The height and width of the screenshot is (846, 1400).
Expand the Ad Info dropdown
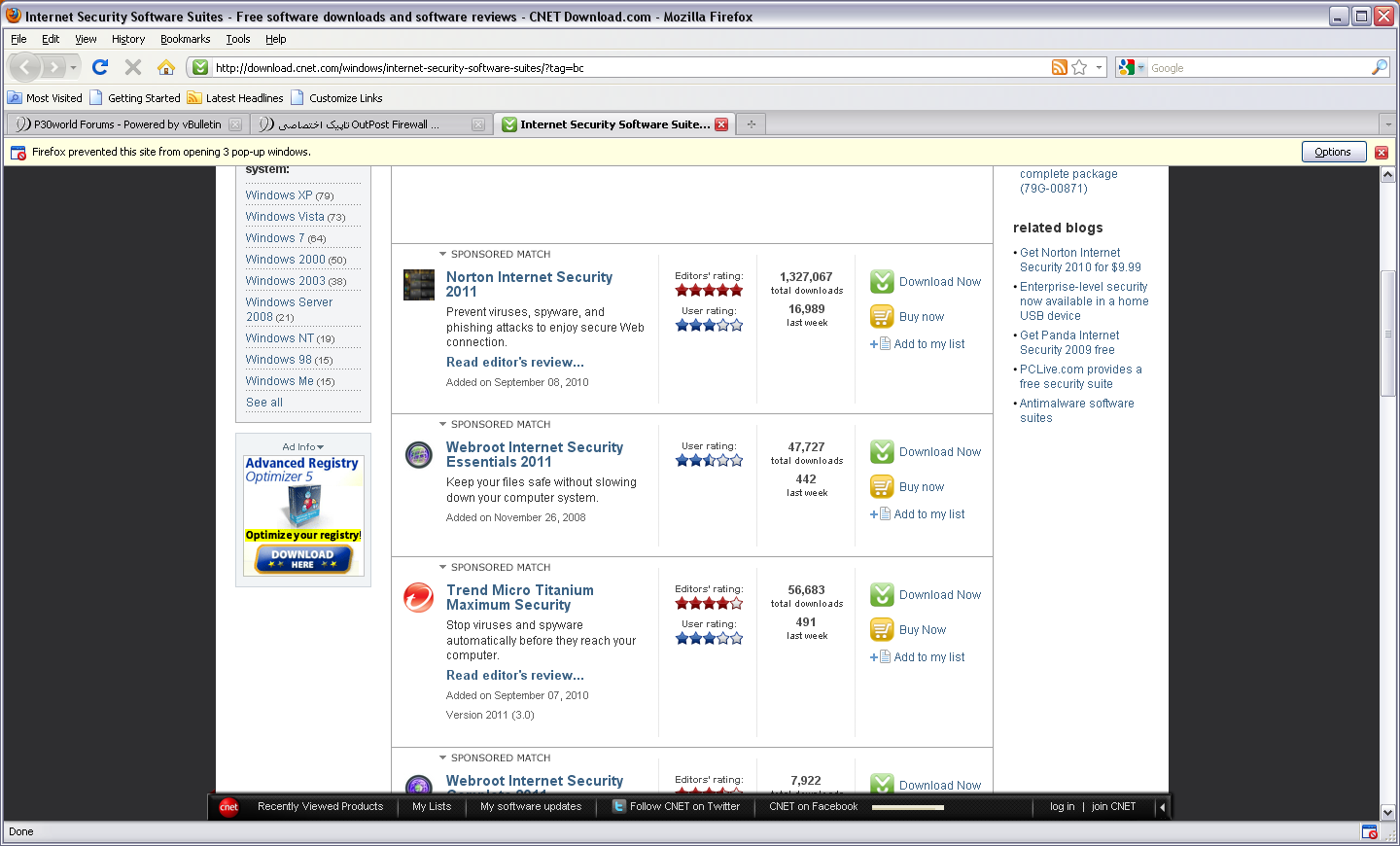[x=303, y=447]
